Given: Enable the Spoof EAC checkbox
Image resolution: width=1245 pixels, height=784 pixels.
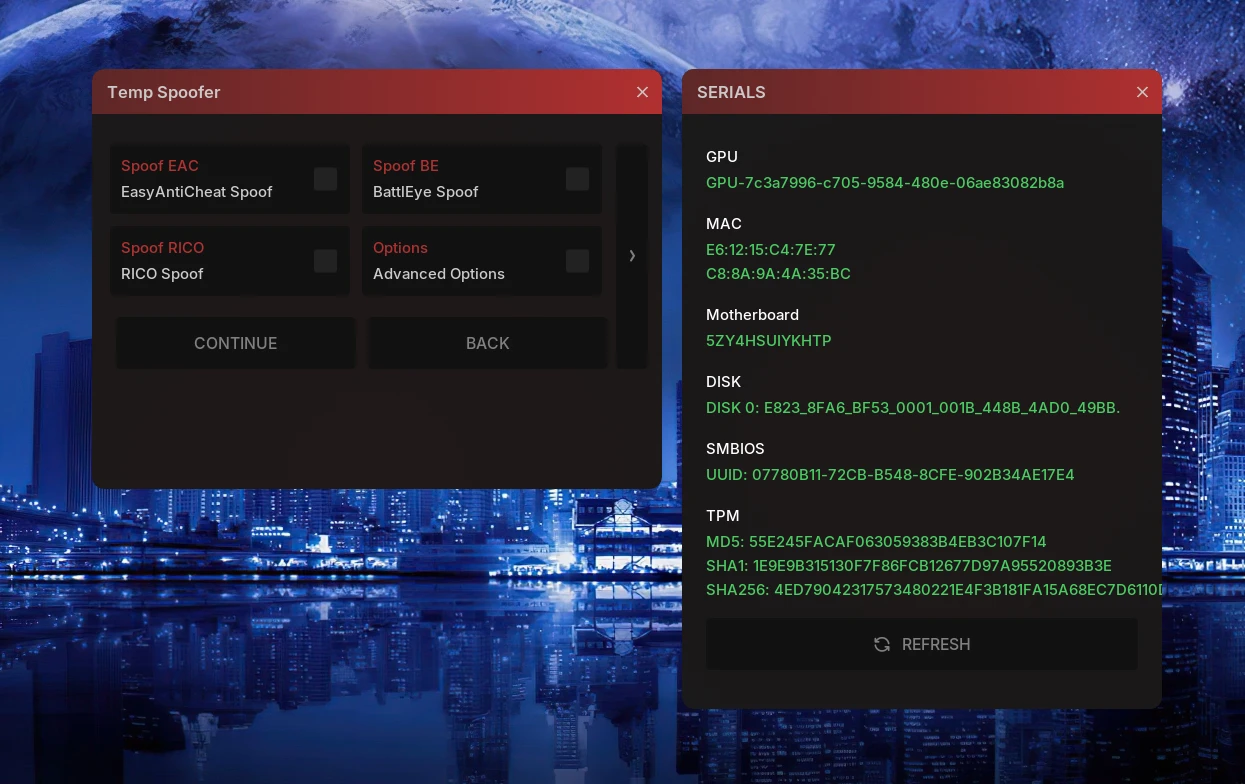Looking at the screenshot, I should pos(326,179).
